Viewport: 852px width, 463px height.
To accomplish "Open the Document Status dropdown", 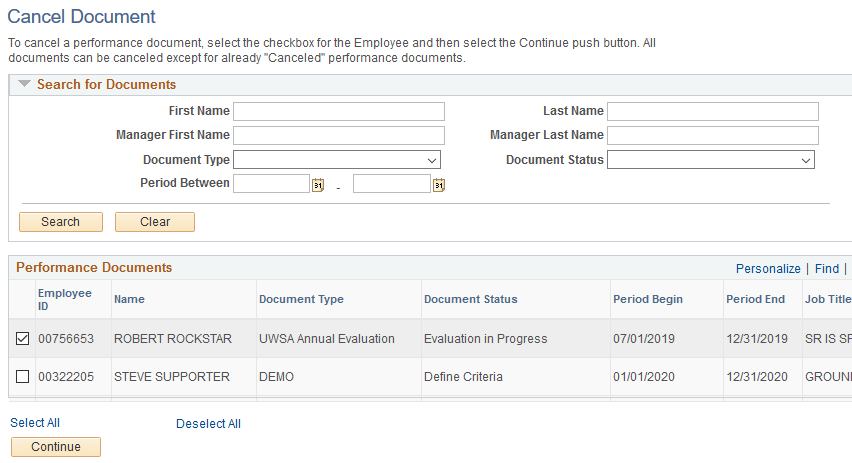I will [x=711, y=160].
